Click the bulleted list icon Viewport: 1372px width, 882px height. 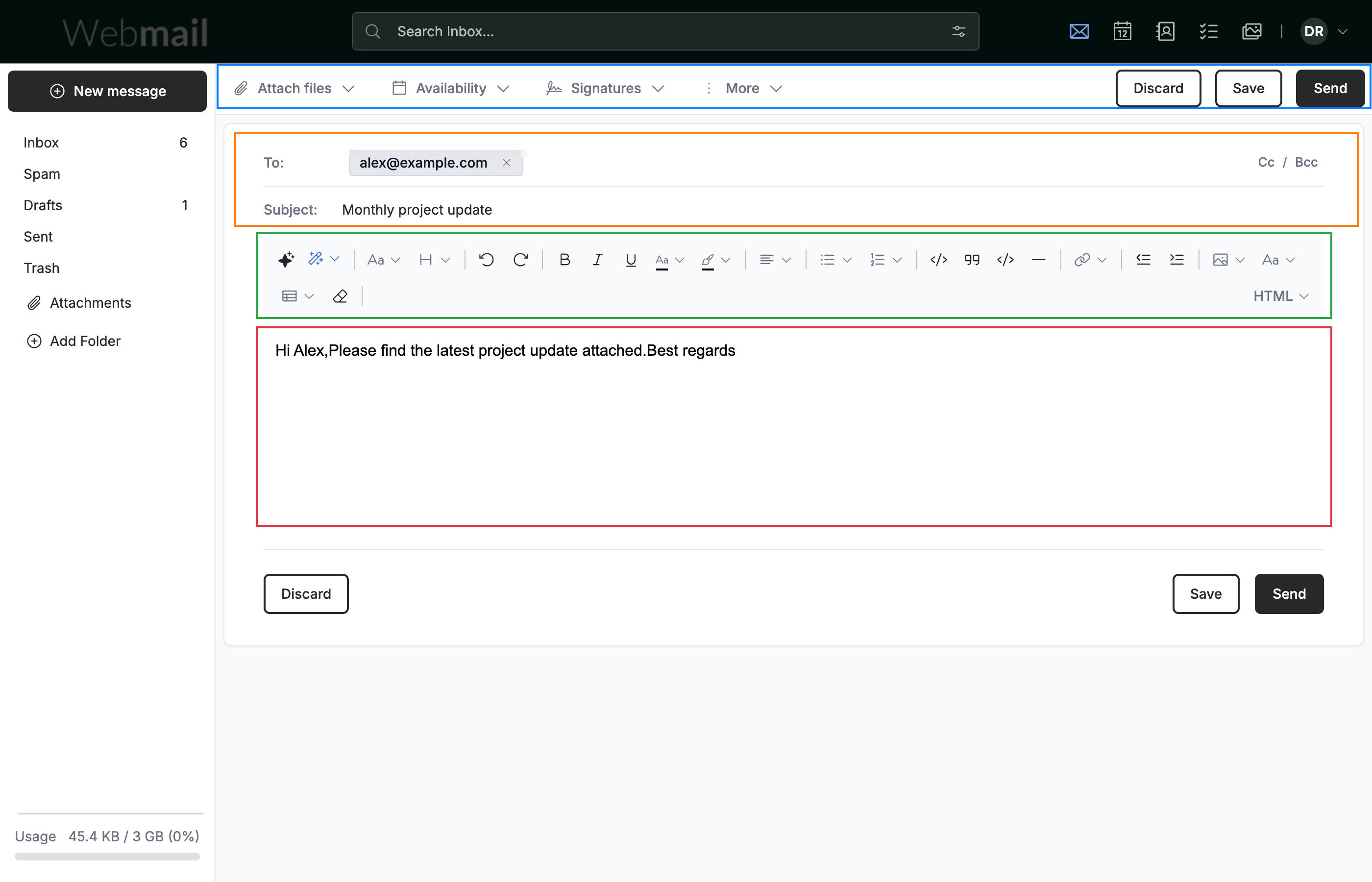coord(827,260)
